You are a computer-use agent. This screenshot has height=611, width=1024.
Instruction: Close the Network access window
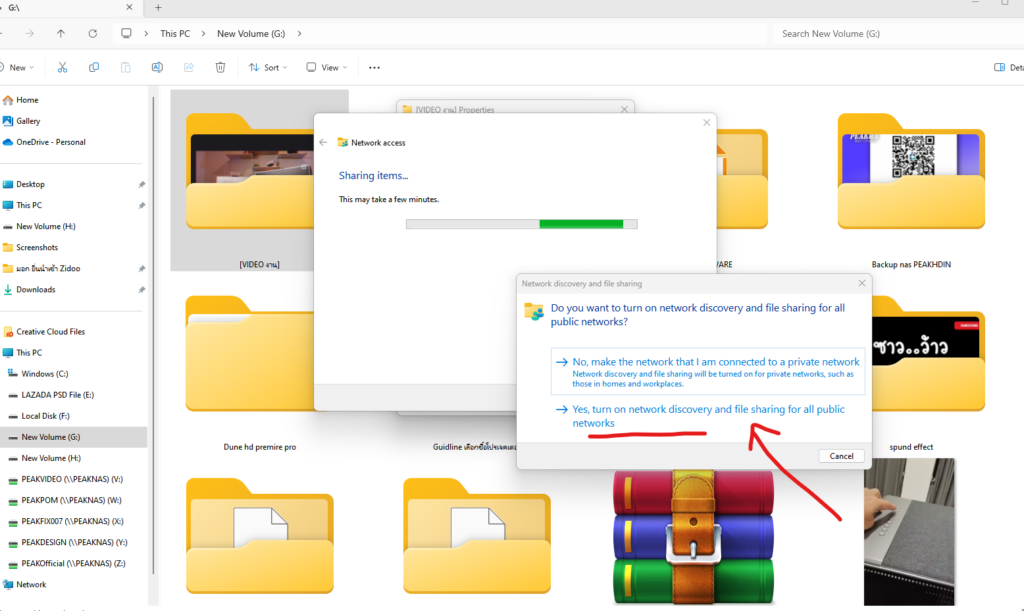(x=707, y=123)
